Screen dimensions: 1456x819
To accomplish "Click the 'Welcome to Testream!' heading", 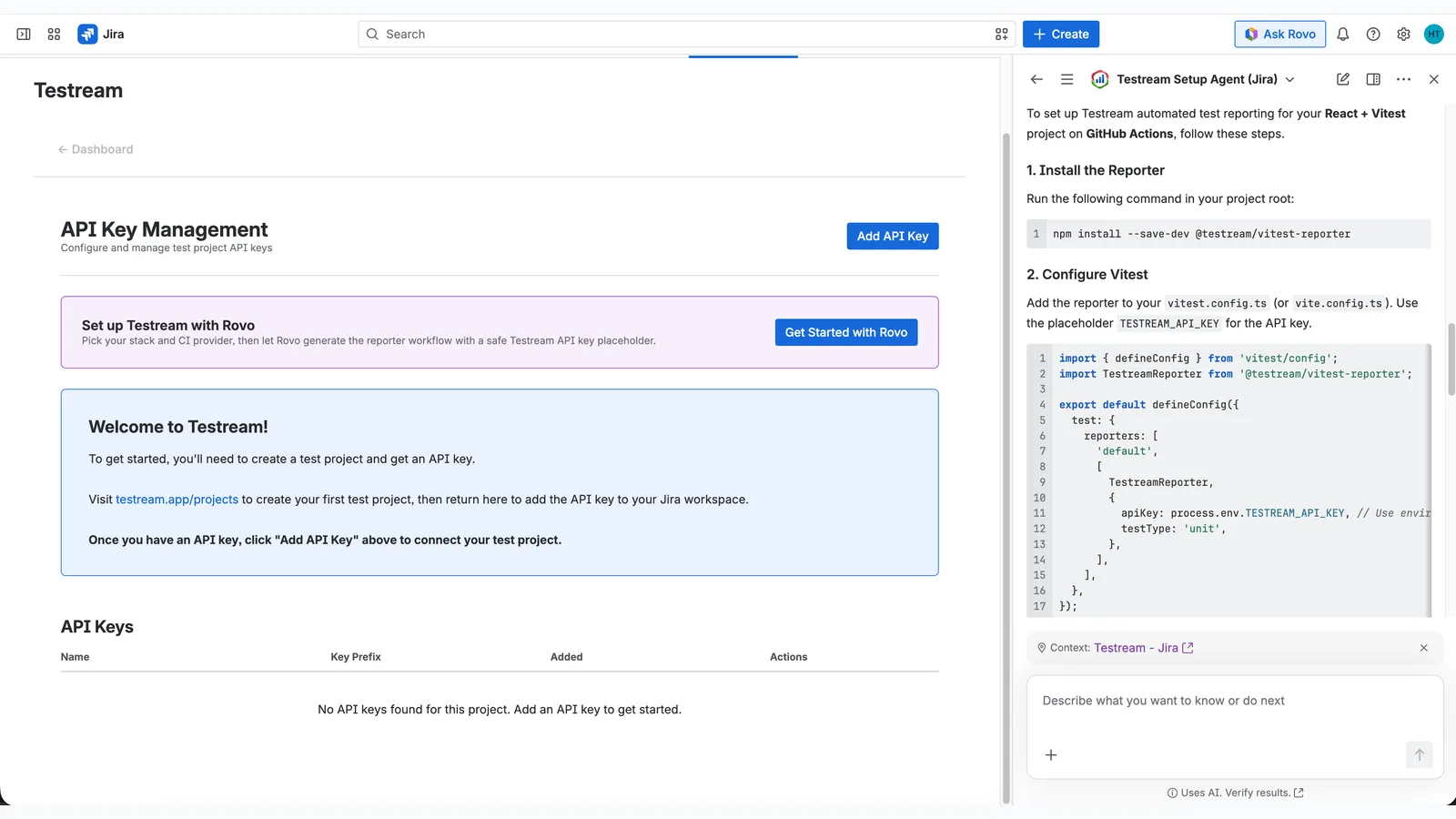I will (178, 427).
